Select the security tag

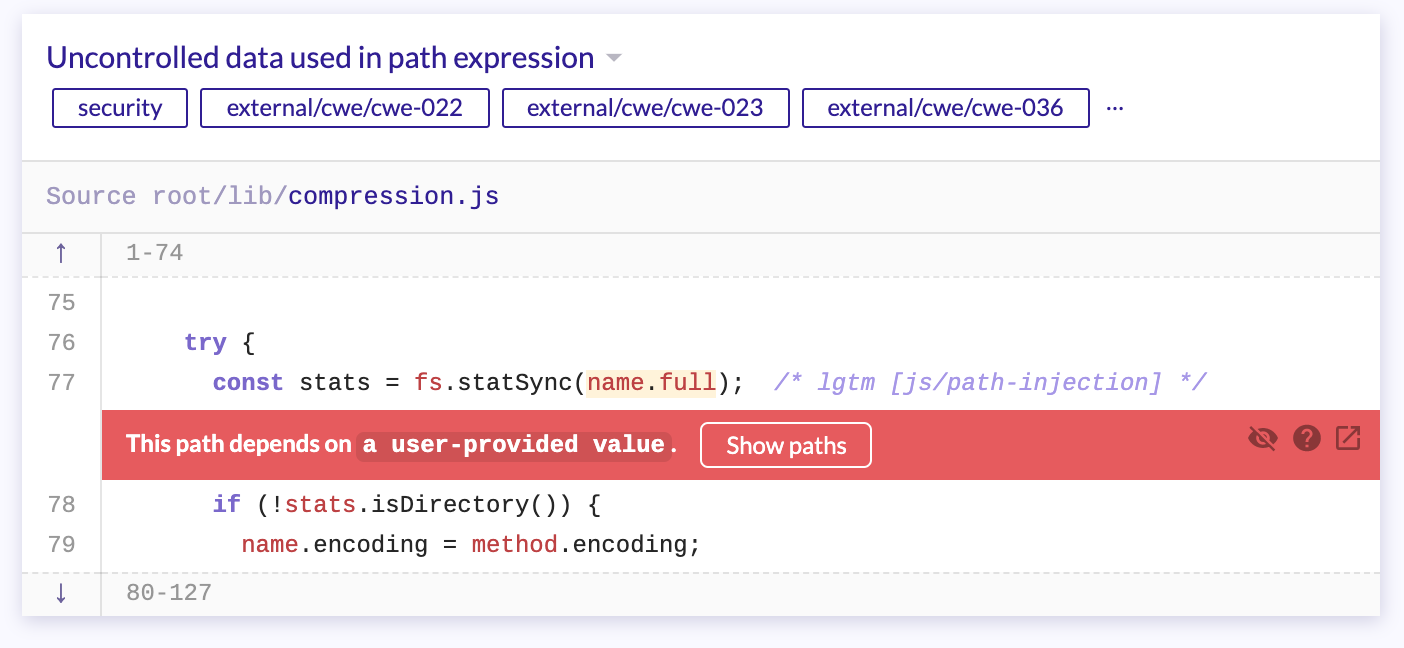pos(119,108)
